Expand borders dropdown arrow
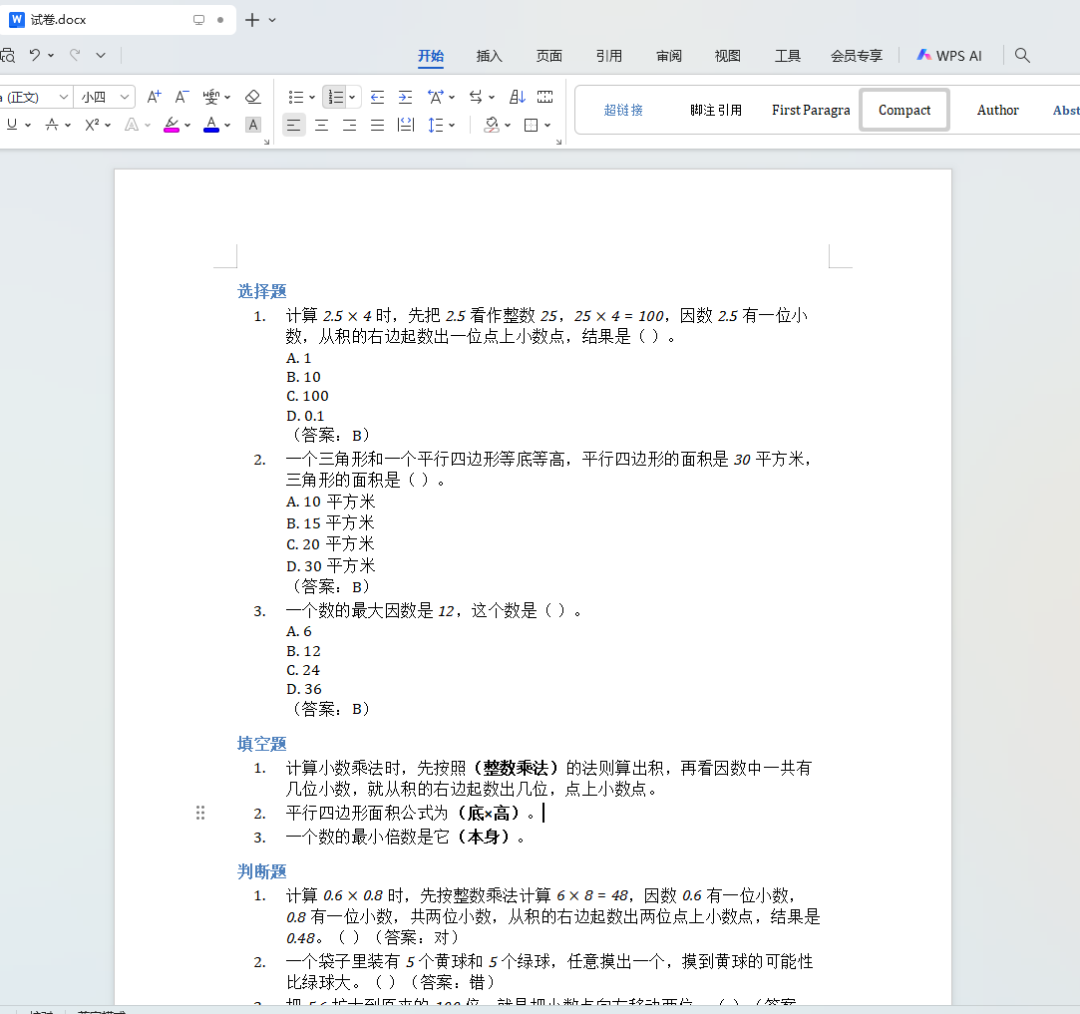This screenshot has height=1014, width=1080. coord(548,125)
